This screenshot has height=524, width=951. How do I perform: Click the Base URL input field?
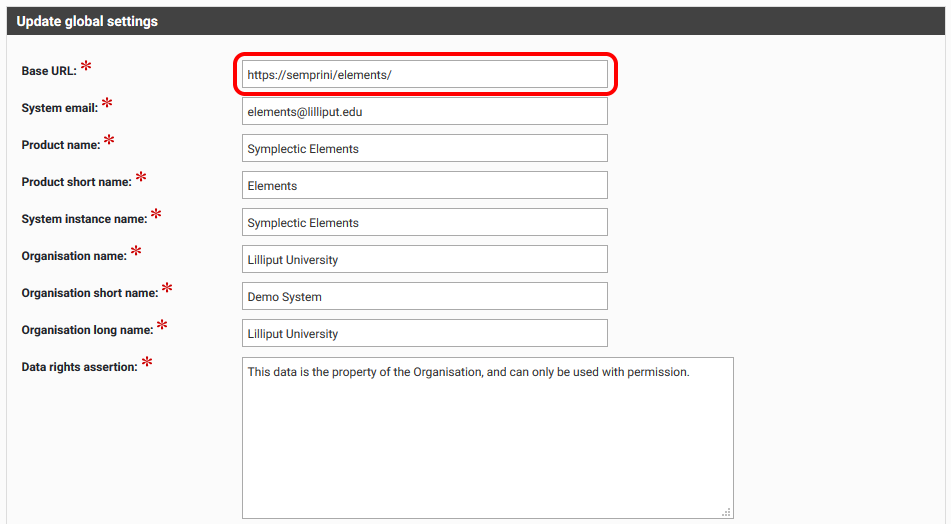coord(424,74)
